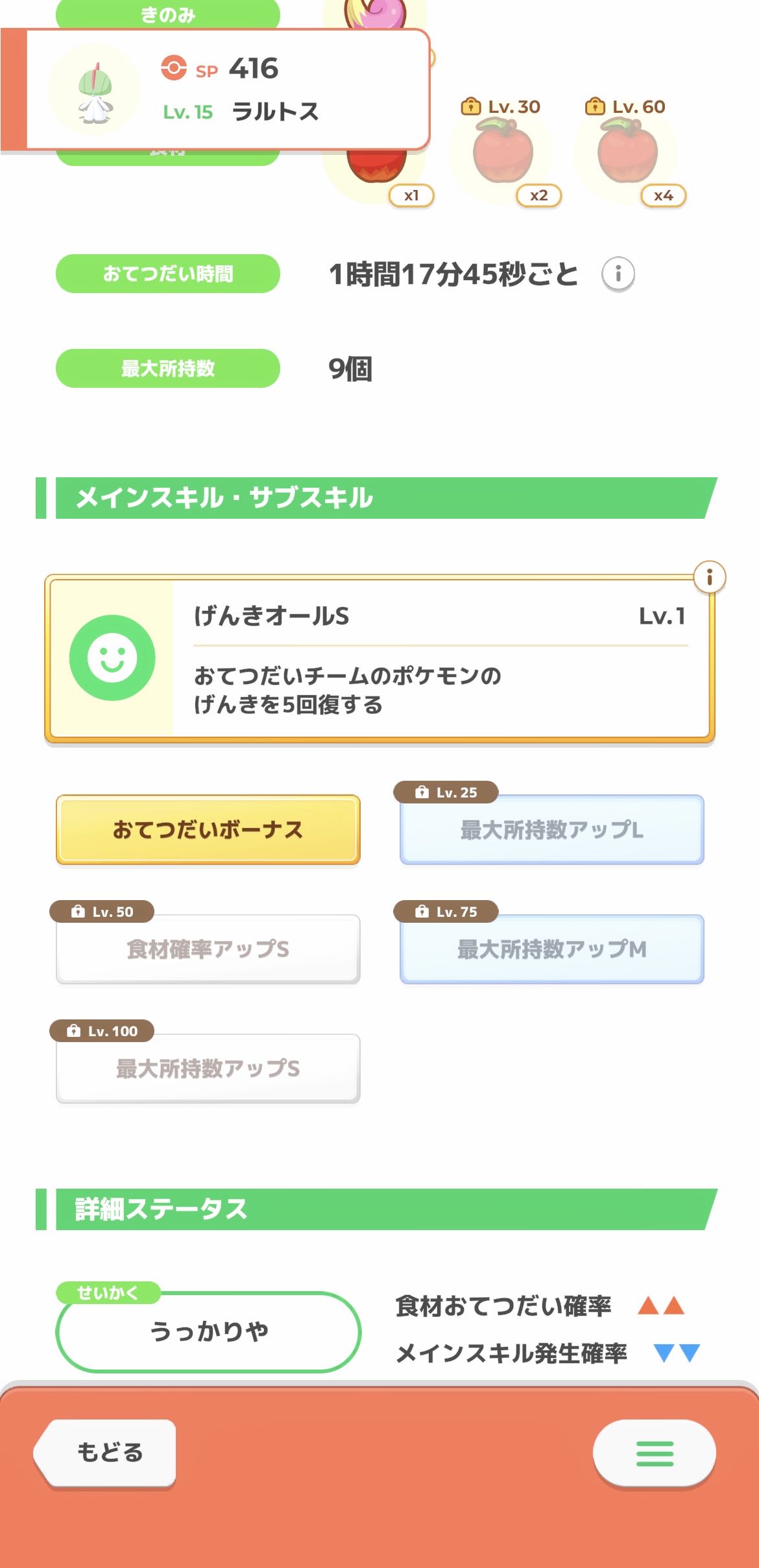Image resolution: width=759 pixels, height=1568 pixels.
Task: Tap locked sub skill 最大所持数アップL
Action: (551, 830)
